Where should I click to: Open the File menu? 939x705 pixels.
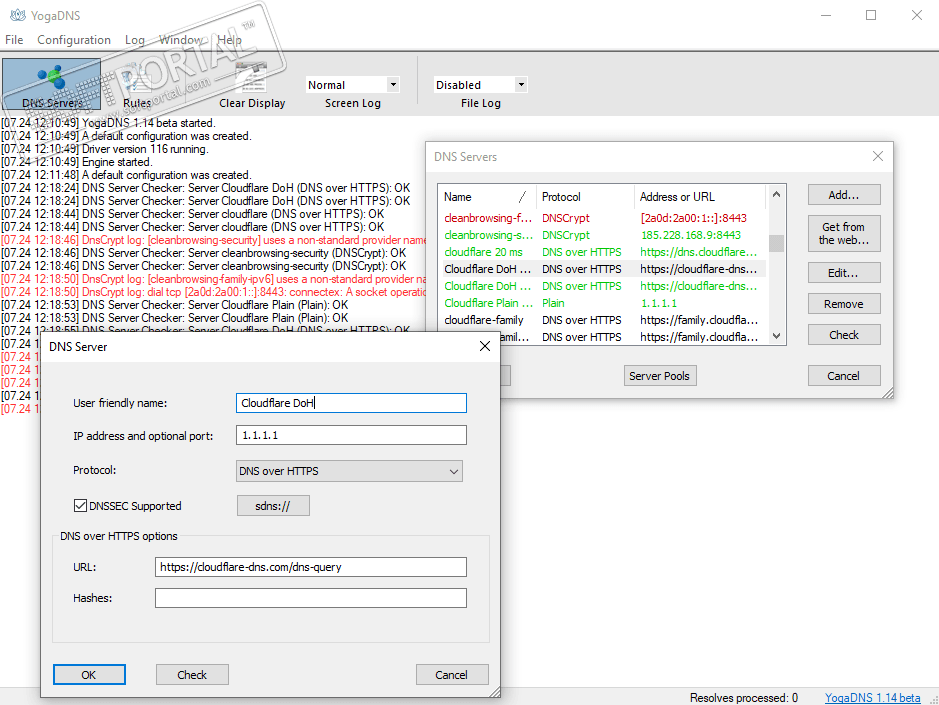[14, 40]
